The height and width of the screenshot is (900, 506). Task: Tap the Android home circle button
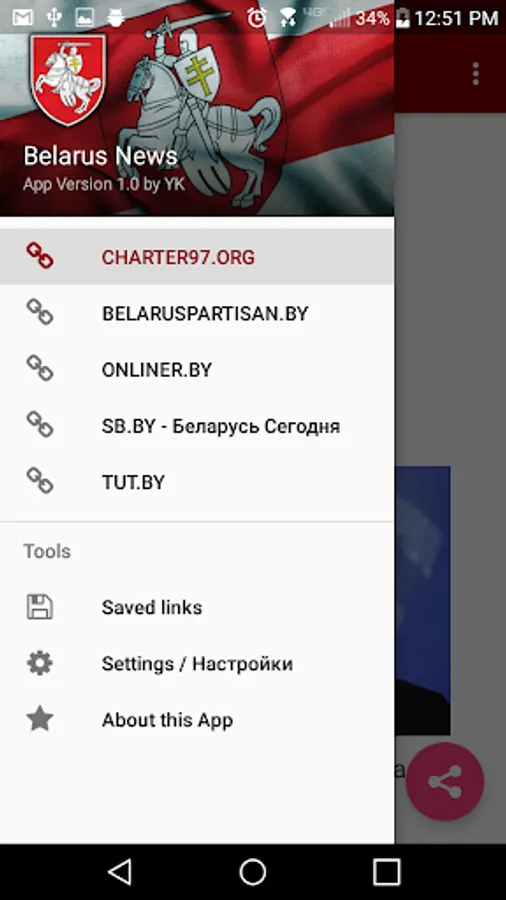(x=252, y=872)
